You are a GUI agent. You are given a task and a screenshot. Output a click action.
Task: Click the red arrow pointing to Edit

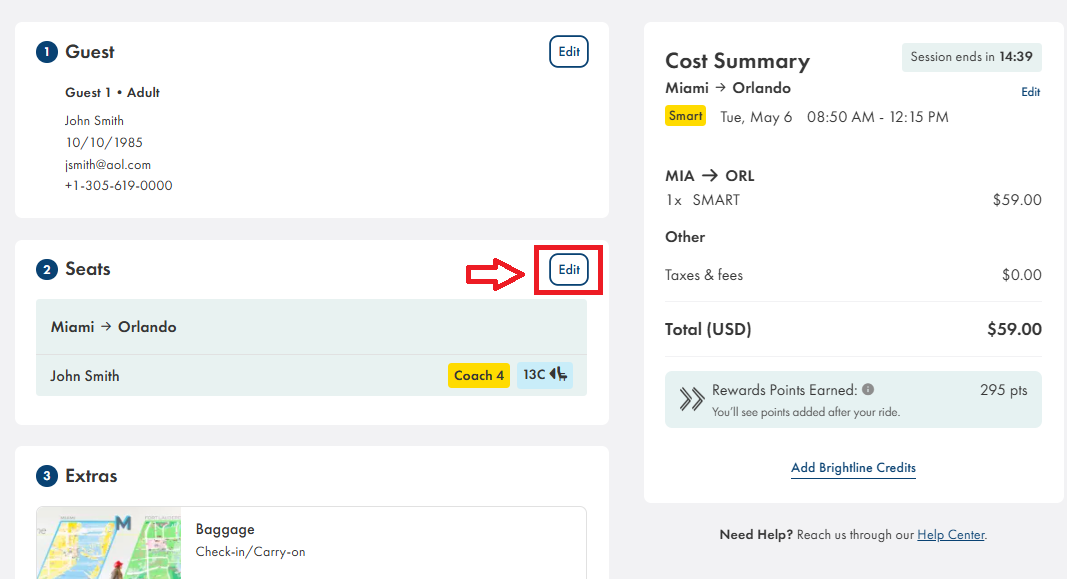click(x=496, y=274)
